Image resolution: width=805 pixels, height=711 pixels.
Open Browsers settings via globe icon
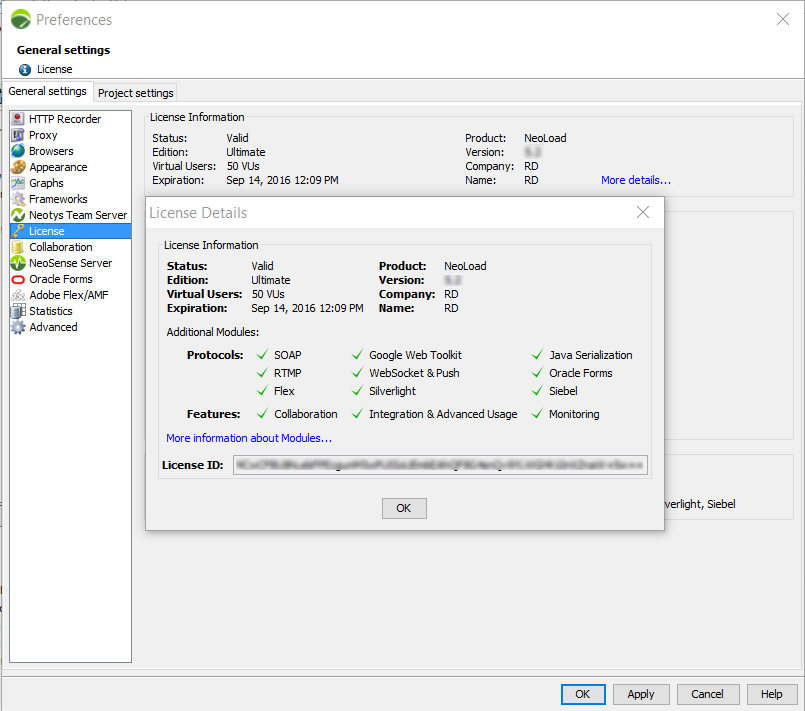point(18,151)
